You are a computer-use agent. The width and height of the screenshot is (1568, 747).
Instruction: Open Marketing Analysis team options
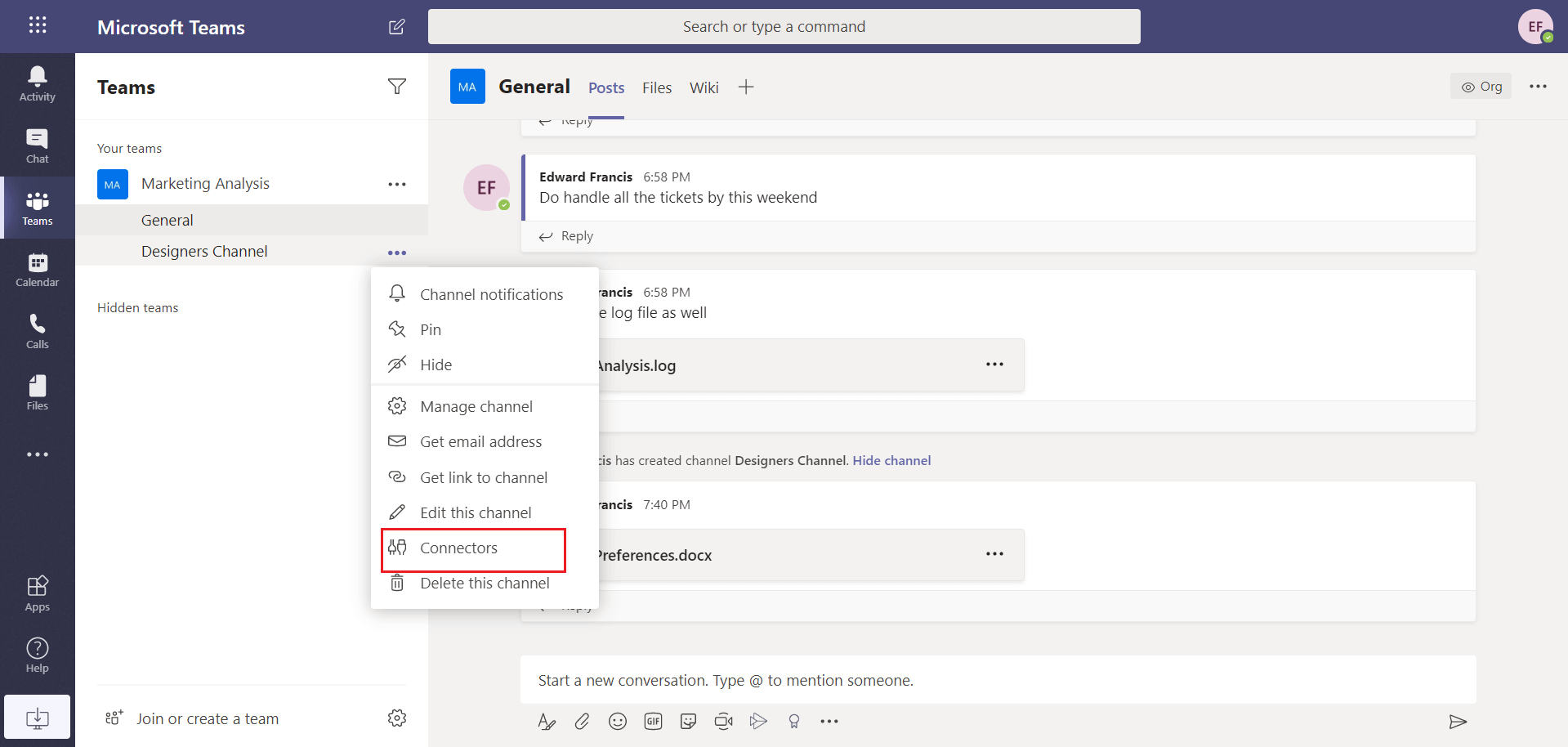click(x=397, y=184)
